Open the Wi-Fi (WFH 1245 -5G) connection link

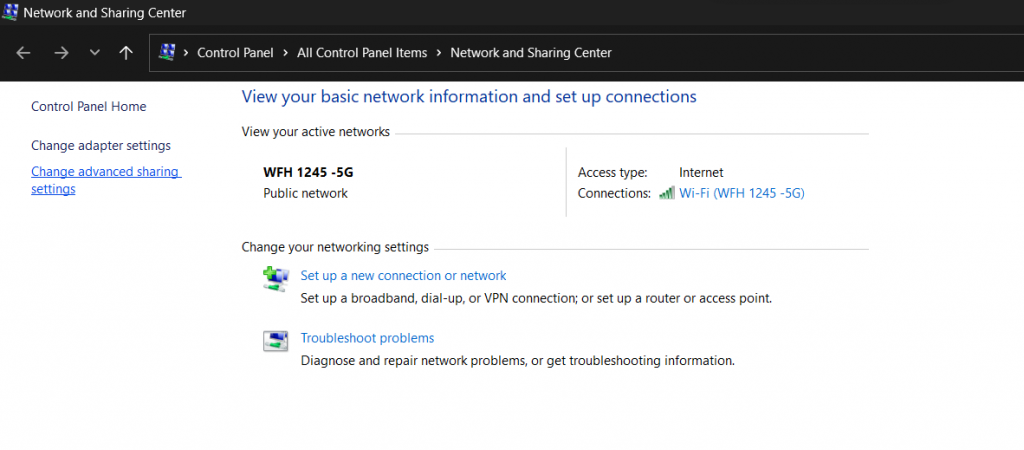click(741, 193)
